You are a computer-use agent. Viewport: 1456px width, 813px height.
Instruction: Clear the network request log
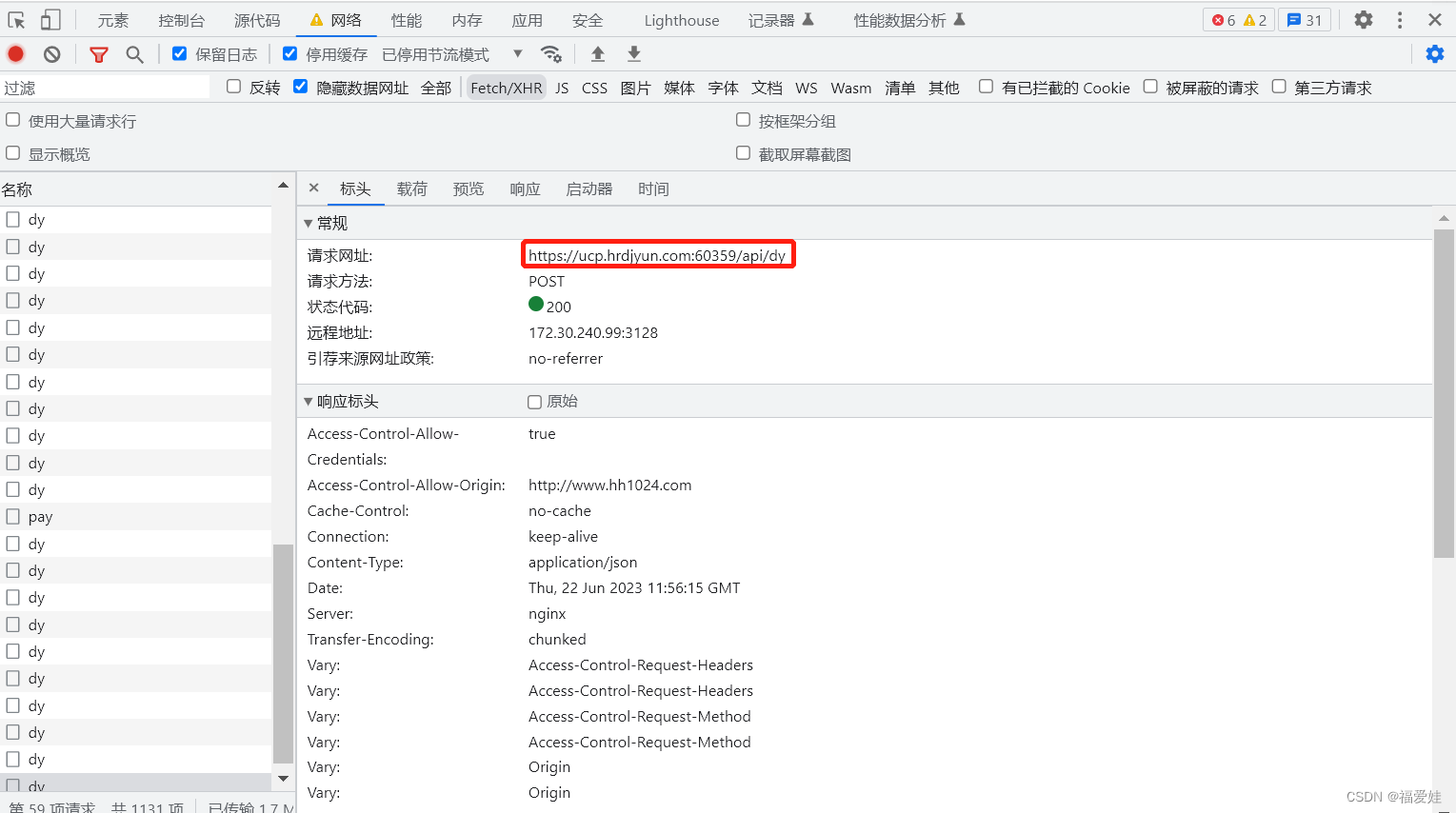click(52, 53)
